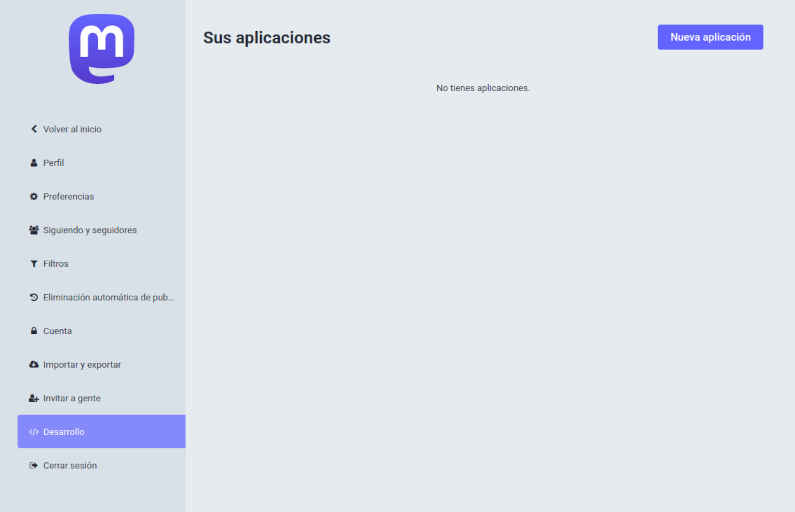Click the code brackets icon for Desarrollo
Image resolution: width=795 pixels, height=512 pixels.
[33, 432]
